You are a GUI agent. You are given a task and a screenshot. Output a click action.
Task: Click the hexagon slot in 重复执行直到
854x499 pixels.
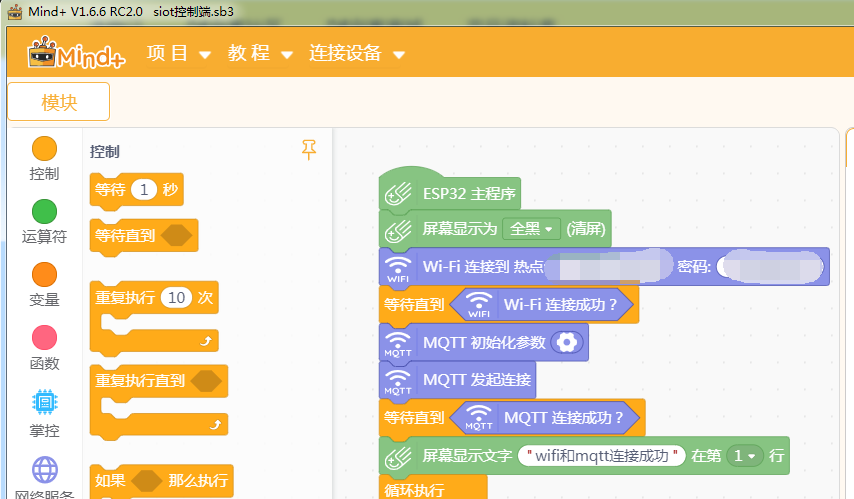pos(206,381)
